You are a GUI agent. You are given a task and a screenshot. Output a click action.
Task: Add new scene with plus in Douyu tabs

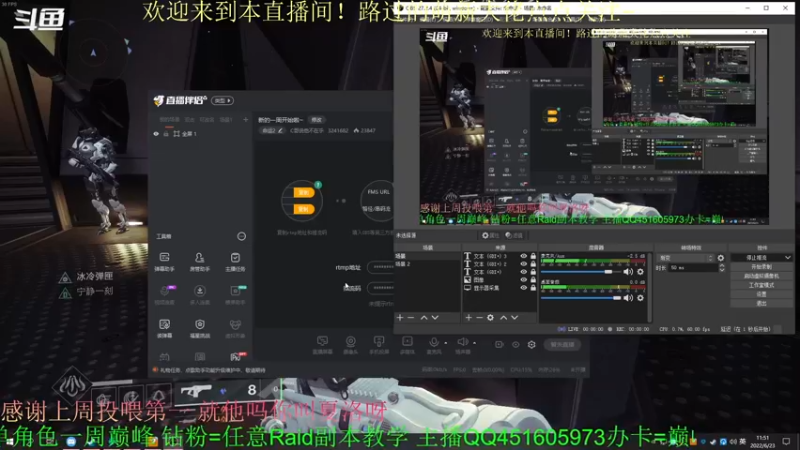pyautogui.click(x=245, y=119)
